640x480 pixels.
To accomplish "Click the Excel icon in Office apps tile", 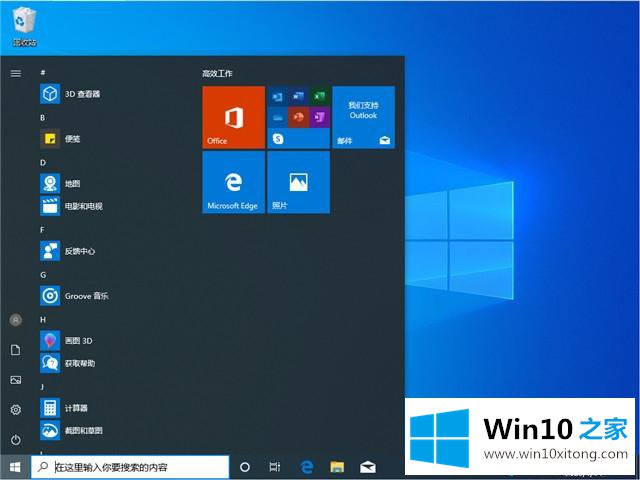I will (x=320, y=96).
